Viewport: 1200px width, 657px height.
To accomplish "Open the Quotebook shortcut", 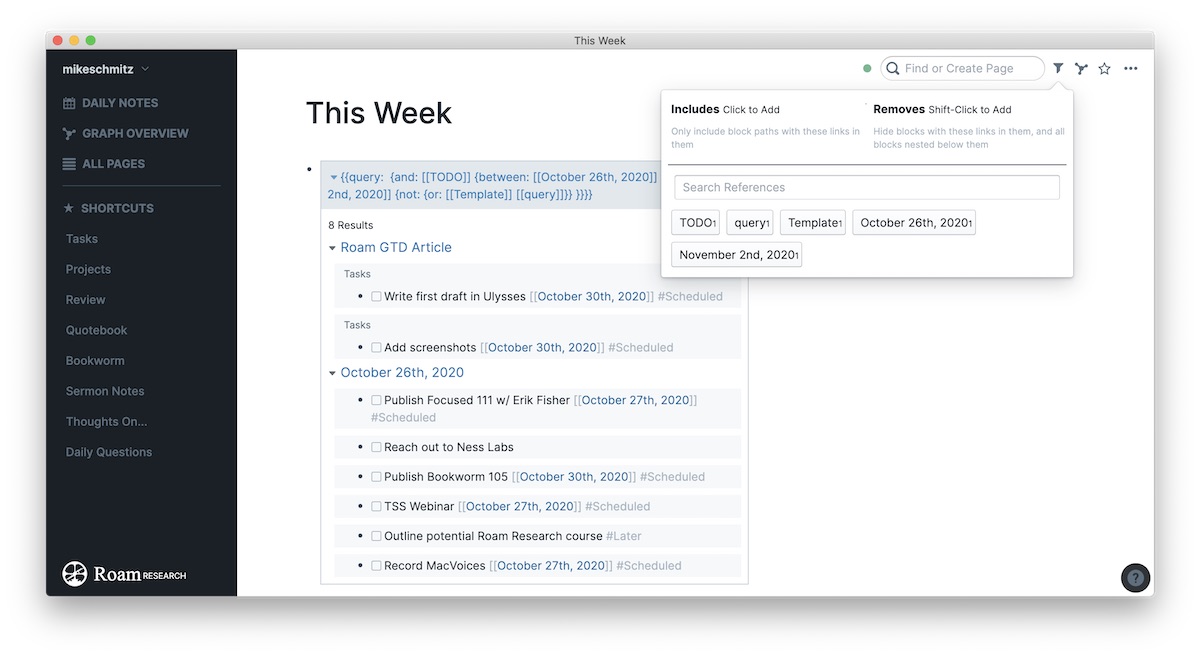I will [x=97, y=330].
